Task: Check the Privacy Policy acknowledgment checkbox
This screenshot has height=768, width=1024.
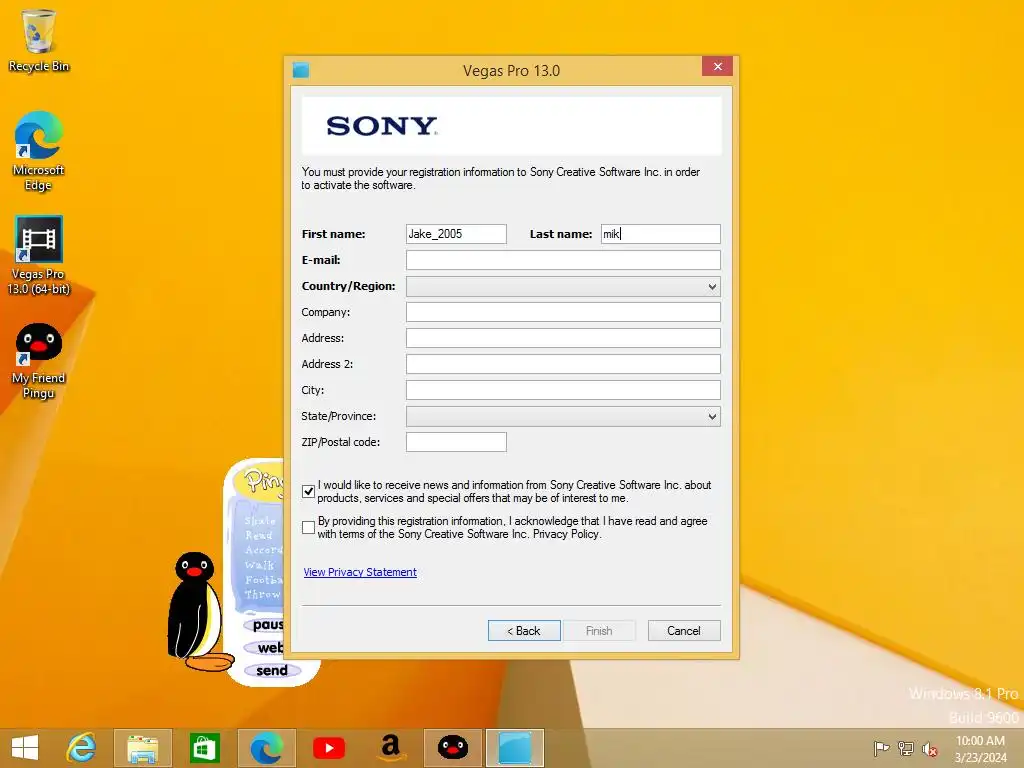Action: pos(308,528)
